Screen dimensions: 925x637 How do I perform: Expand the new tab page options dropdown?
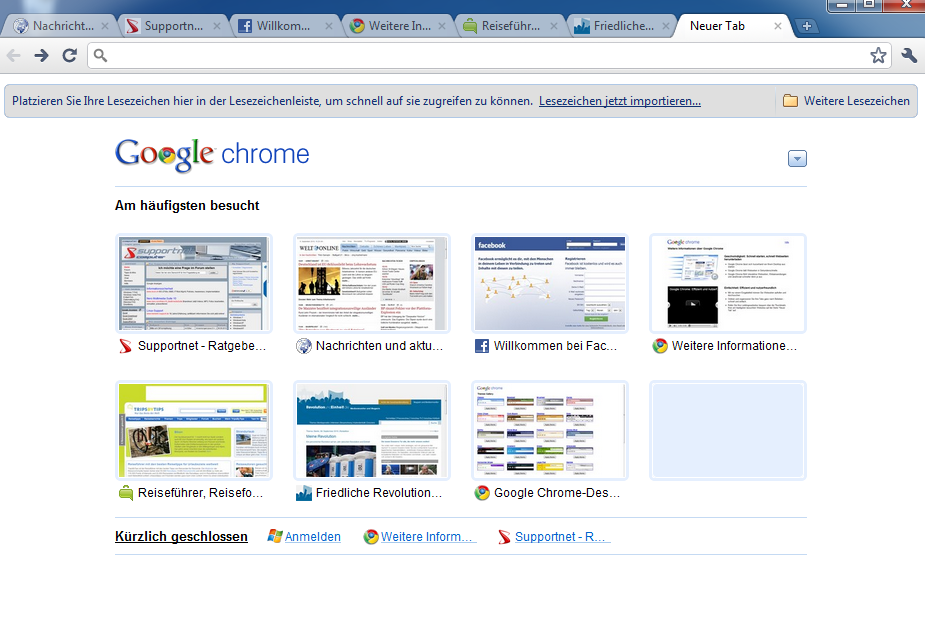click(x=797, y=159)
